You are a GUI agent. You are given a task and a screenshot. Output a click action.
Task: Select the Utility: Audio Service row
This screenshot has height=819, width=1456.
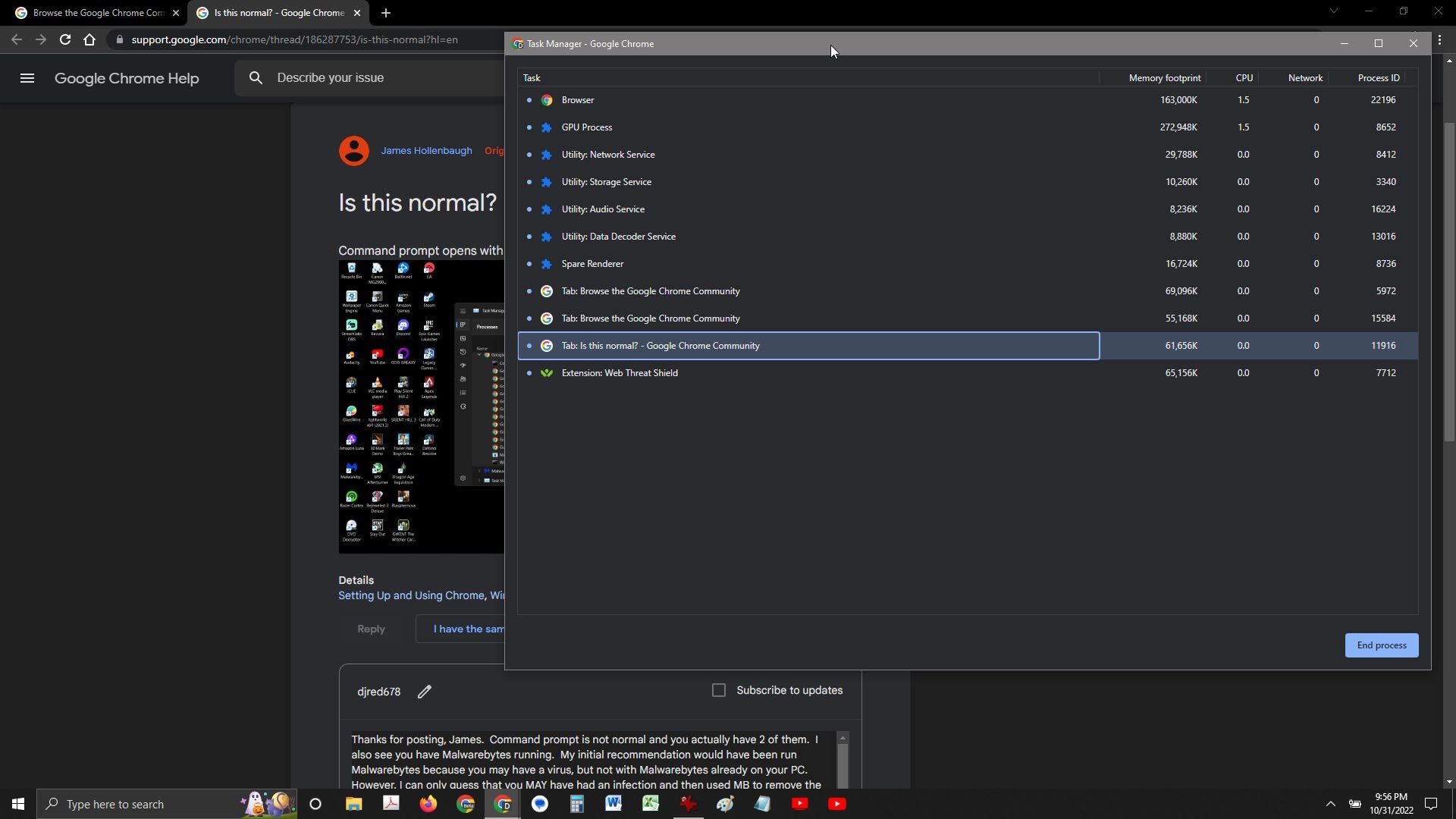point(968,209)
